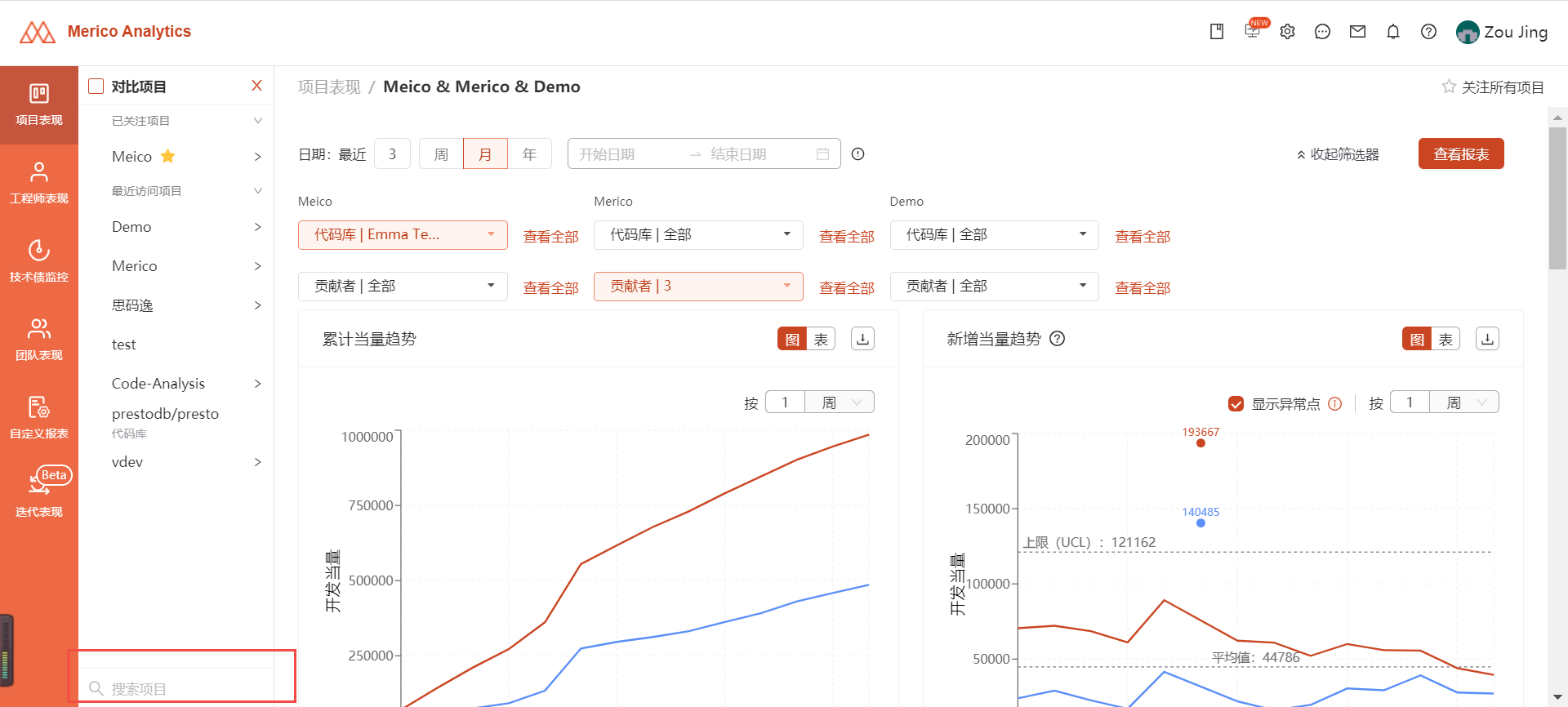Open Demo 代码库 全部 dropdown
The image size is (1568, 707).
point(994,235)
